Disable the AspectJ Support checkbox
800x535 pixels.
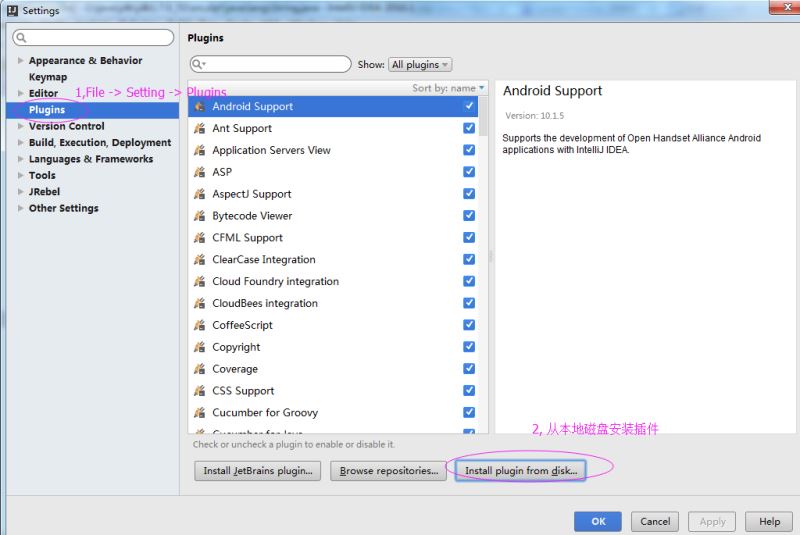[x=469, y=194]
